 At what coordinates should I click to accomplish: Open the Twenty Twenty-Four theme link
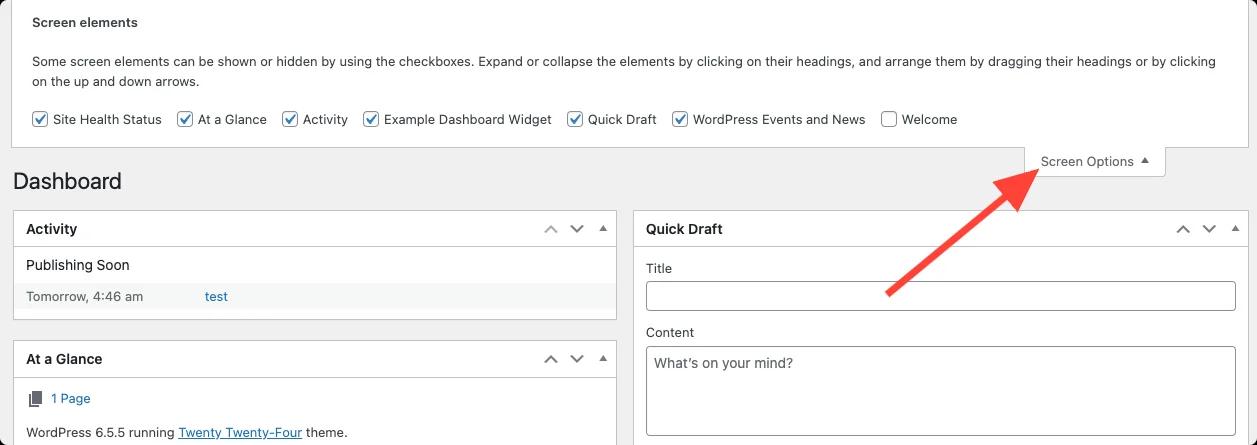pyautogui.click(x=240, y=433)
